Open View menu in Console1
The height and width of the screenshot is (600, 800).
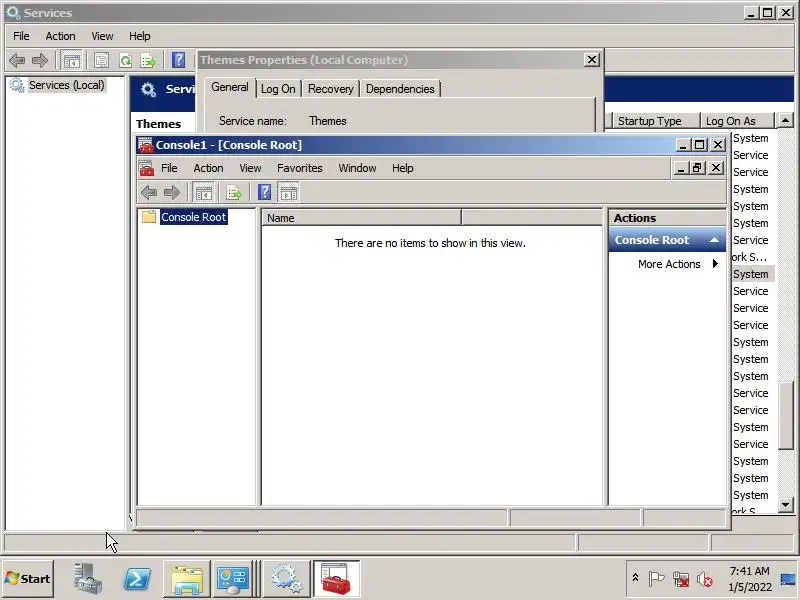coord(250,168)
